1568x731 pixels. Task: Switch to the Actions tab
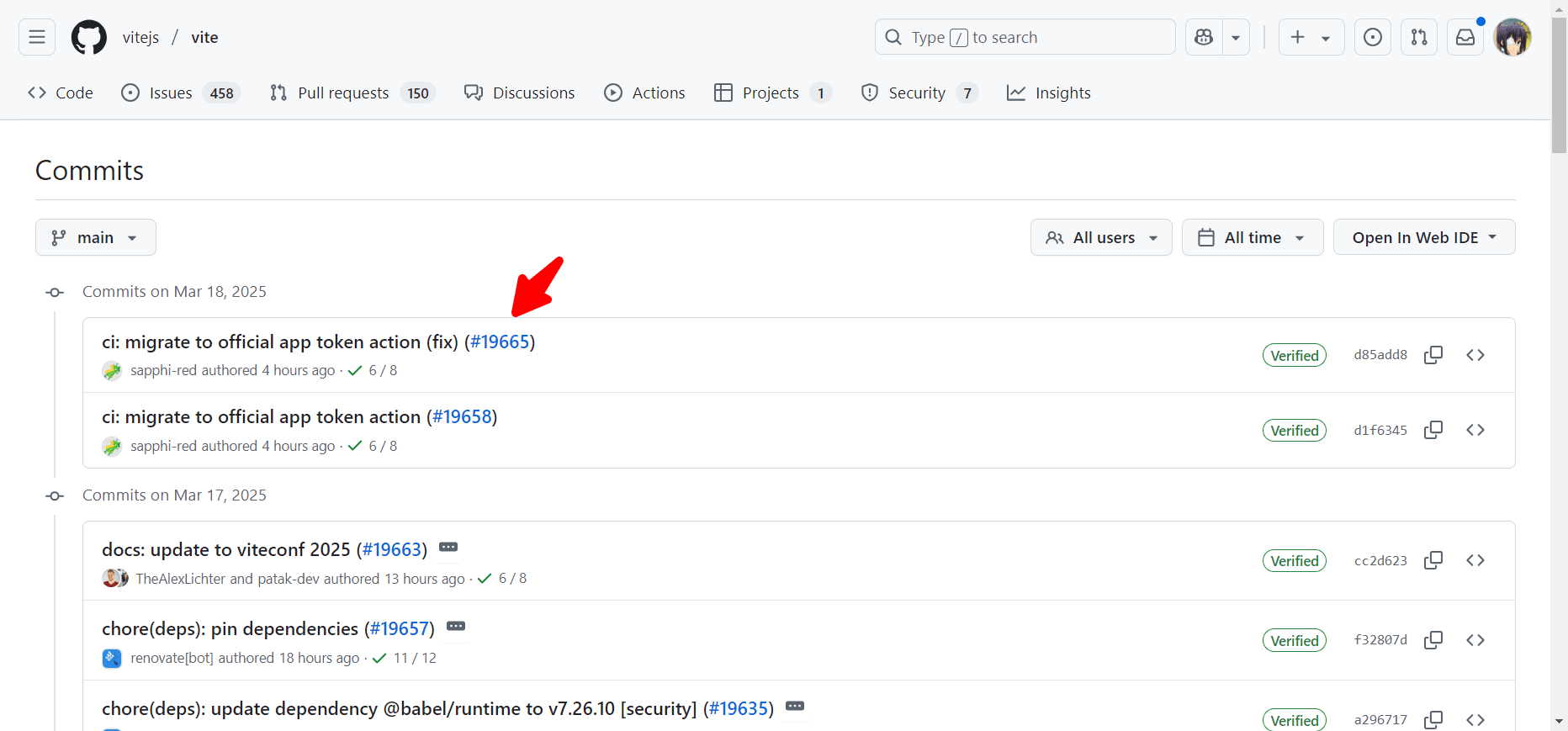(x=645, y=93)
